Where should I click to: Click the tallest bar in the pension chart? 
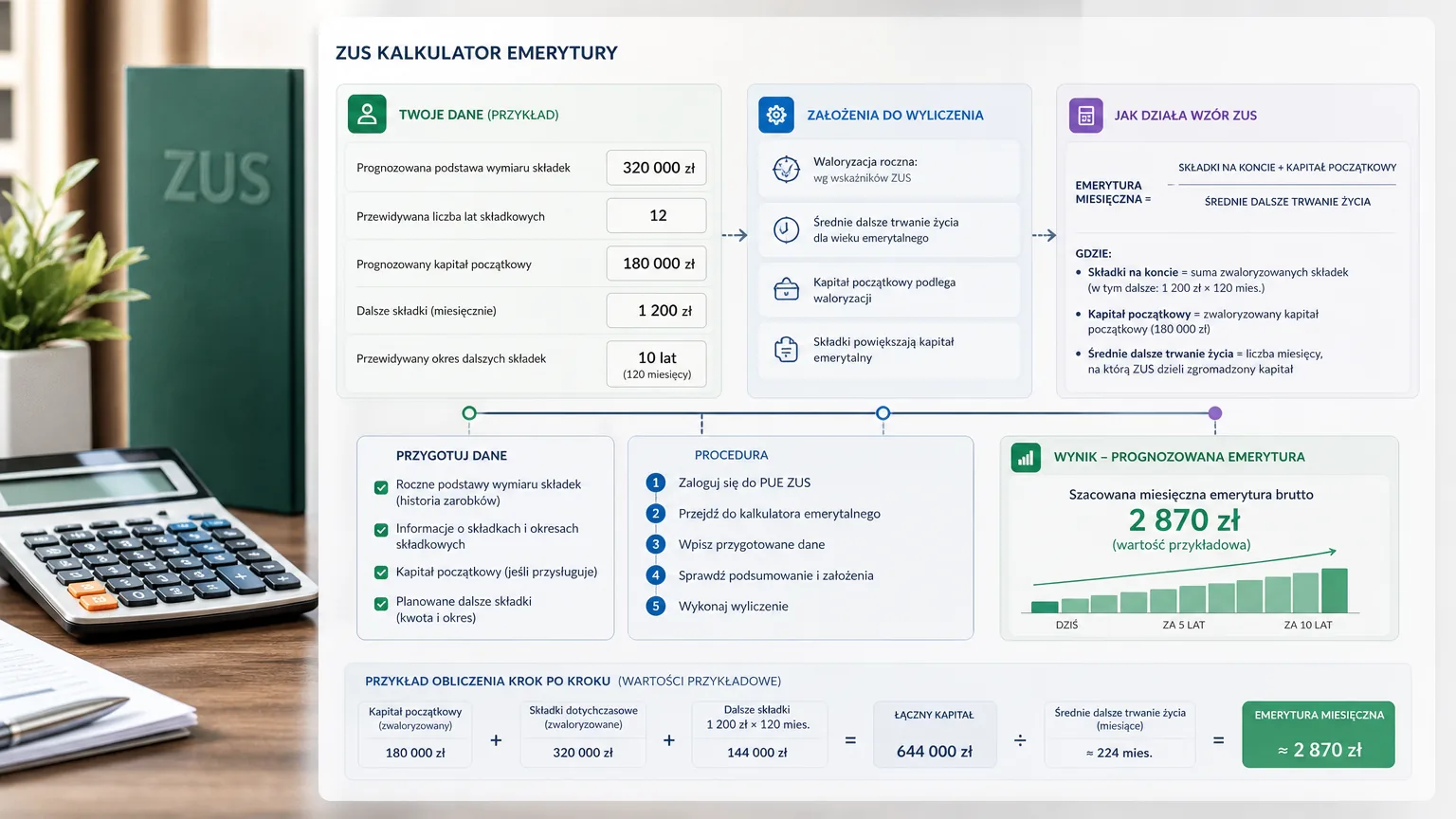1335,591
